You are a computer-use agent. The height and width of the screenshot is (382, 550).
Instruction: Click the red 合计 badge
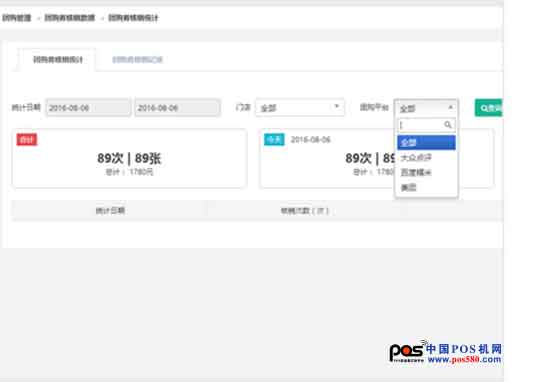(x=27, y=140)
